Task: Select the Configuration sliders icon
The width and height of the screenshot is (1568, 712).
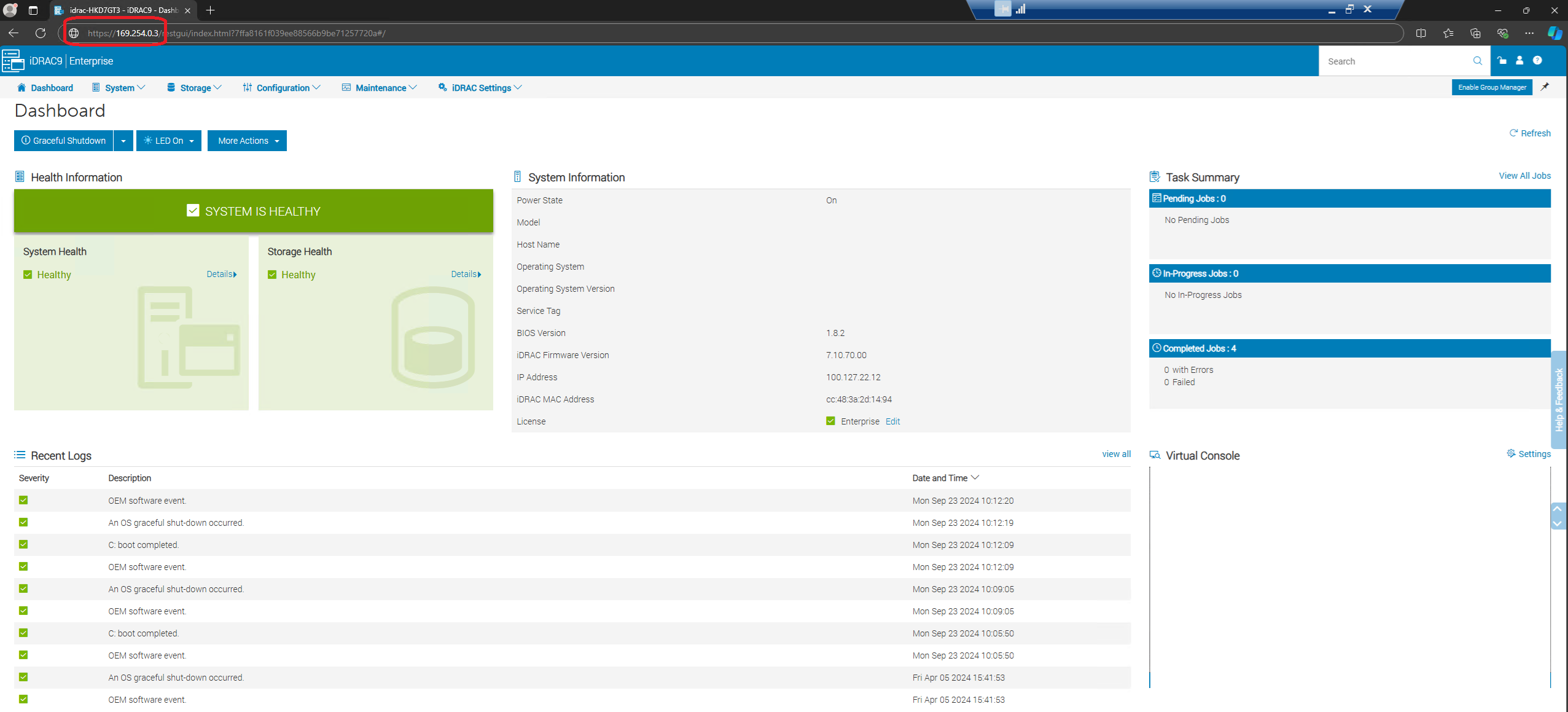Action: pos(248,87)
